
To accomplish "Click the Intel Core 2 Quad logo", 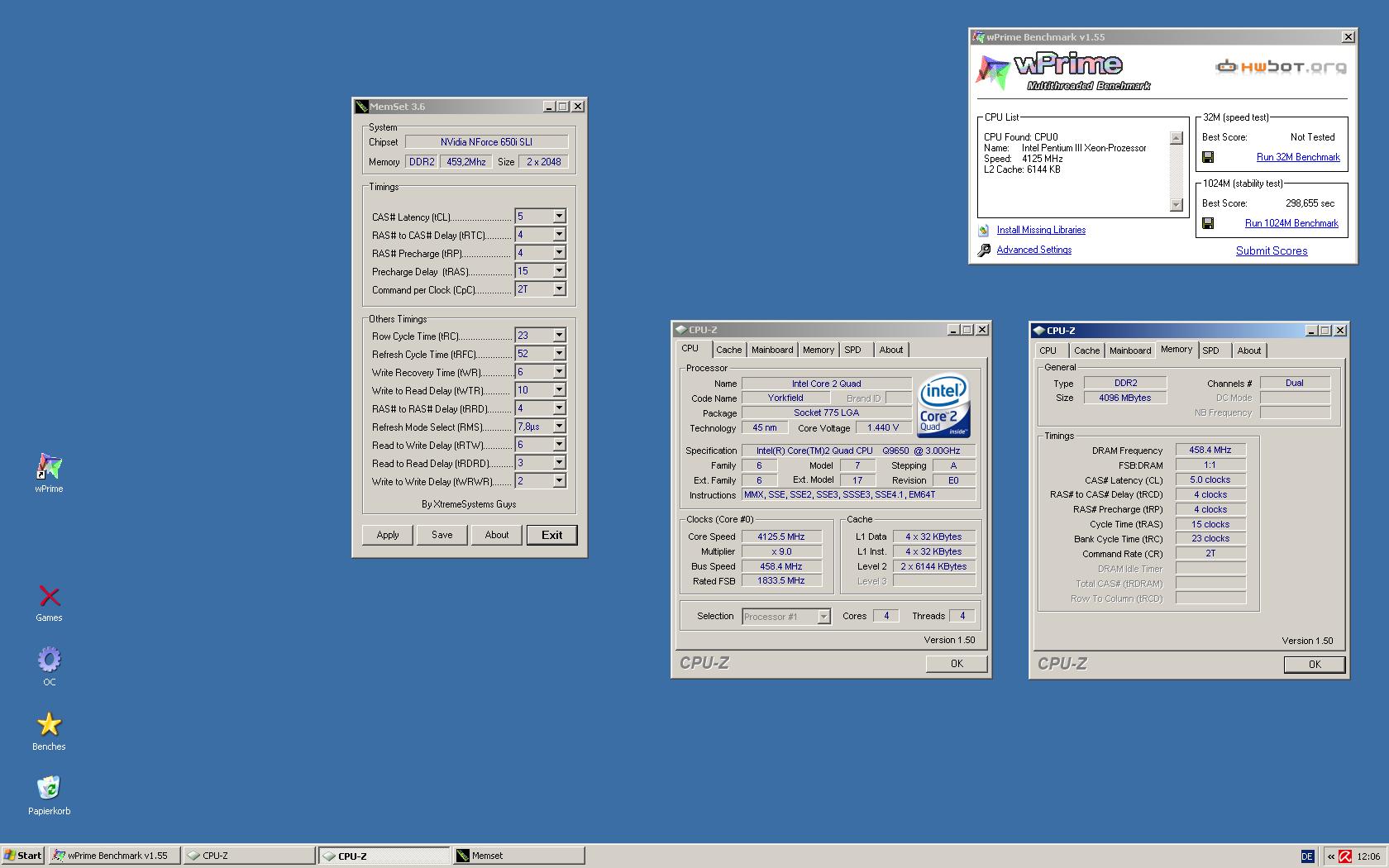I will tap(943, 407).
